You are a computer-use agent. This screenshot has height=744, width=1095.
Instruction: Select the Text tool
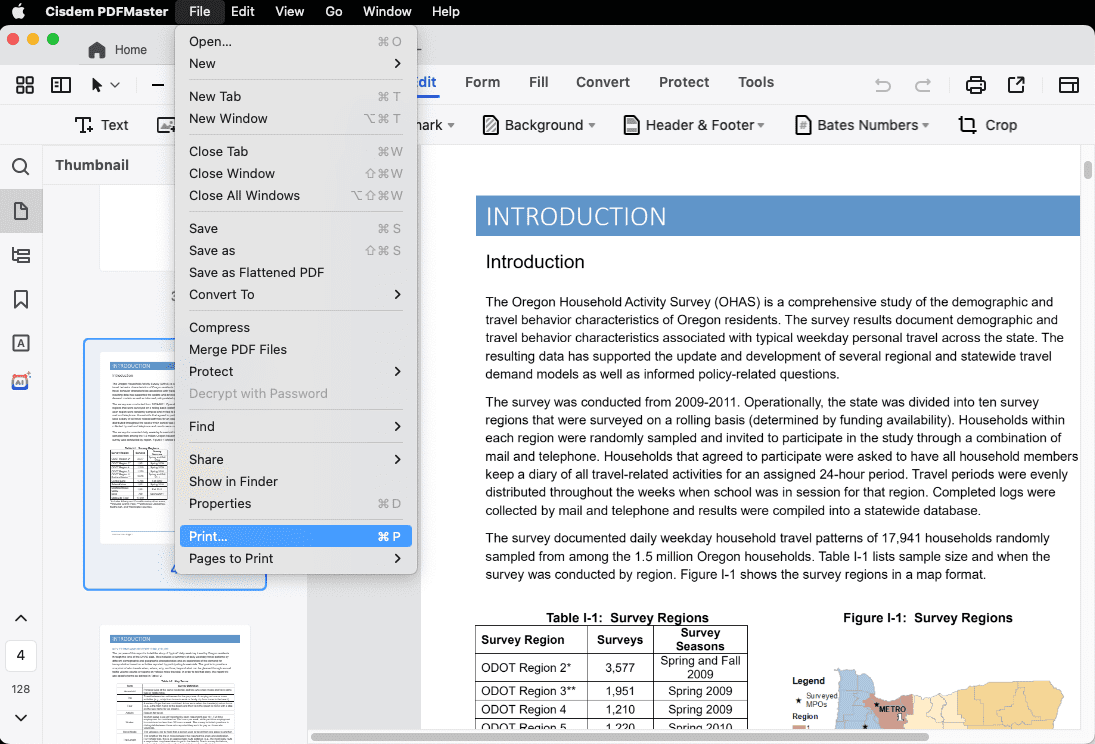click(101, 125)
